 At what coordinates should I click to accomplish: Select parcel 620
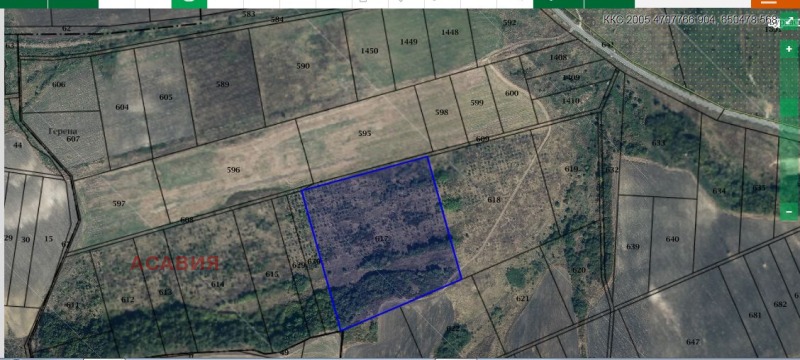coord(579,270)
